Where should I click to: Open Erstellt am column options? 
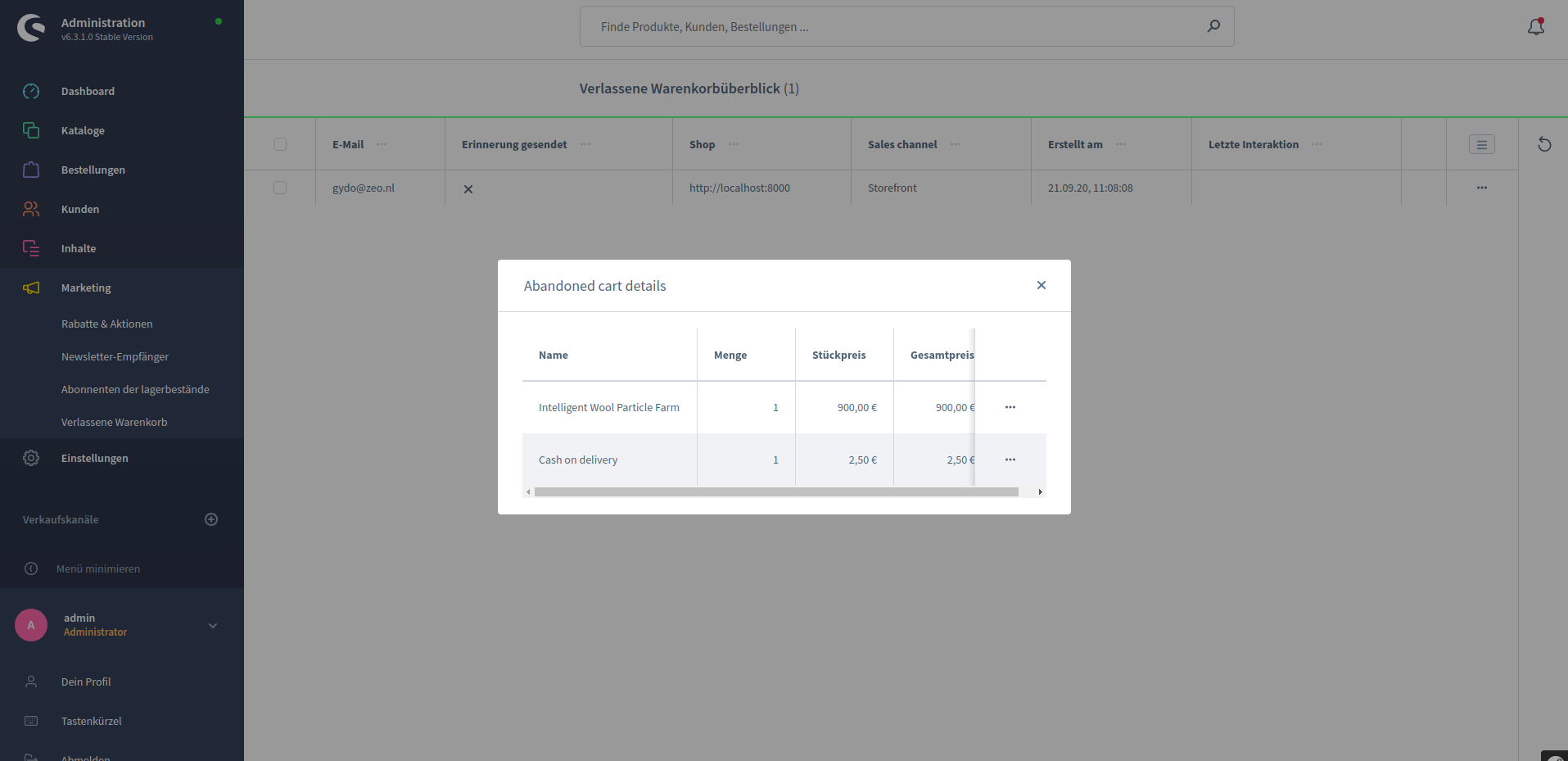pos(1121,144)
